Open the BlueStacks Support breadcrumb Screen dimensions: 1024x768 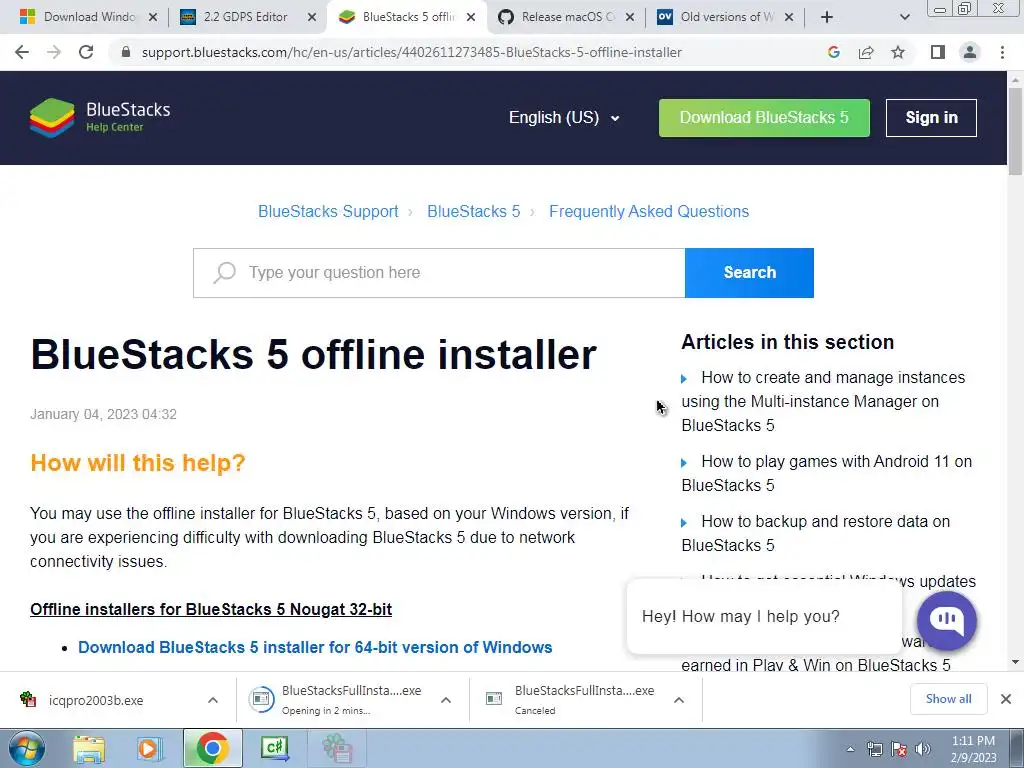click(x=328, y=212)
